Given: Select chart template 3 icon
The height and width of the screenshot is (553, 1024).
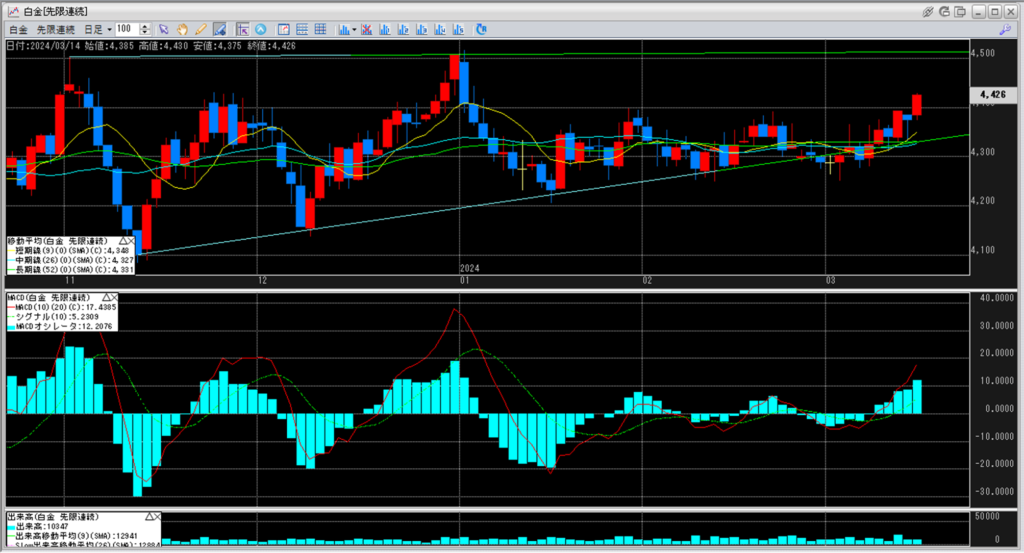Looking at the screenshot, I should tap(421, 29).
